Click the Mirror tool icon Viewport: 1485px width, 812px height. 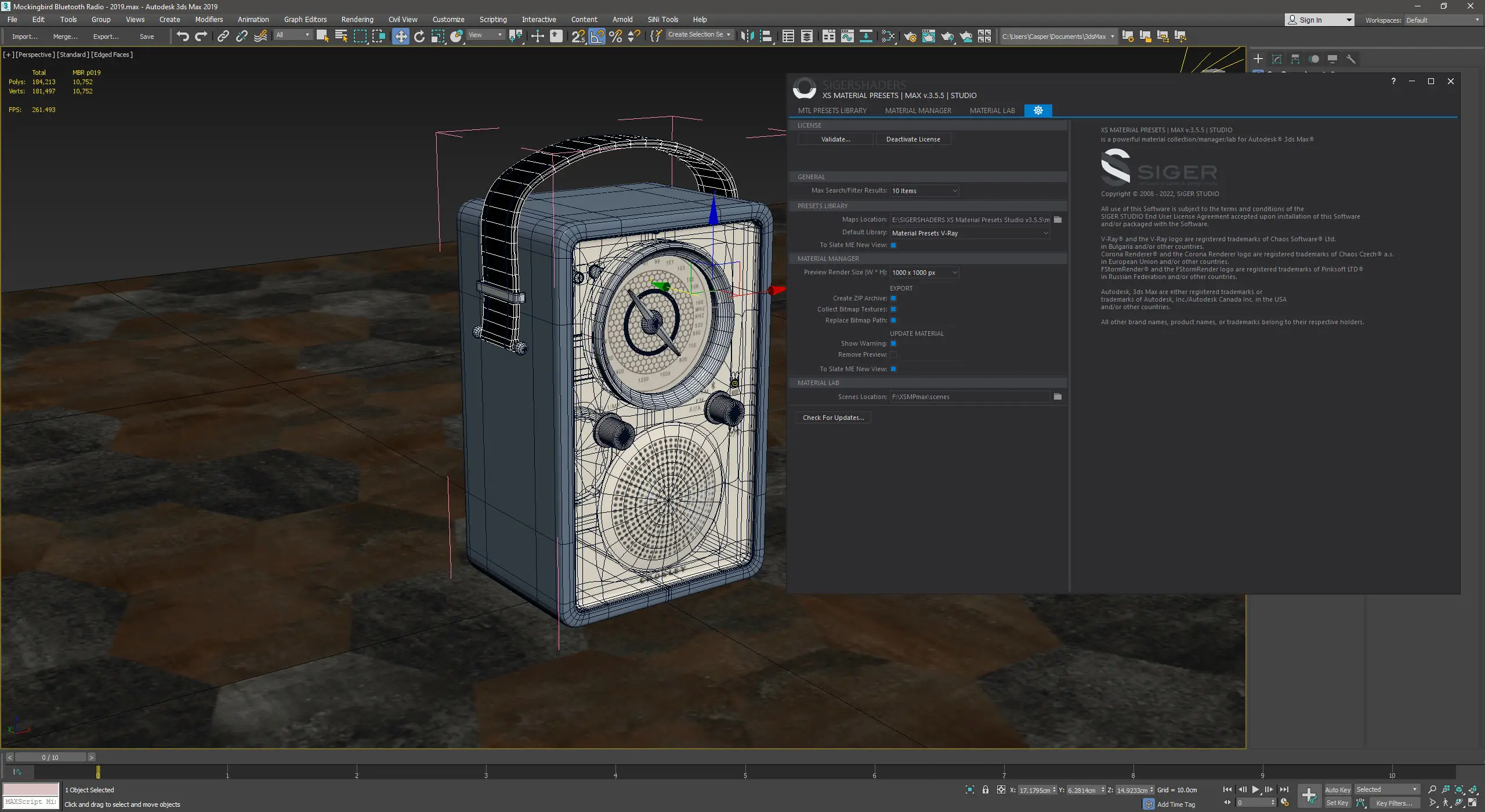747,36
